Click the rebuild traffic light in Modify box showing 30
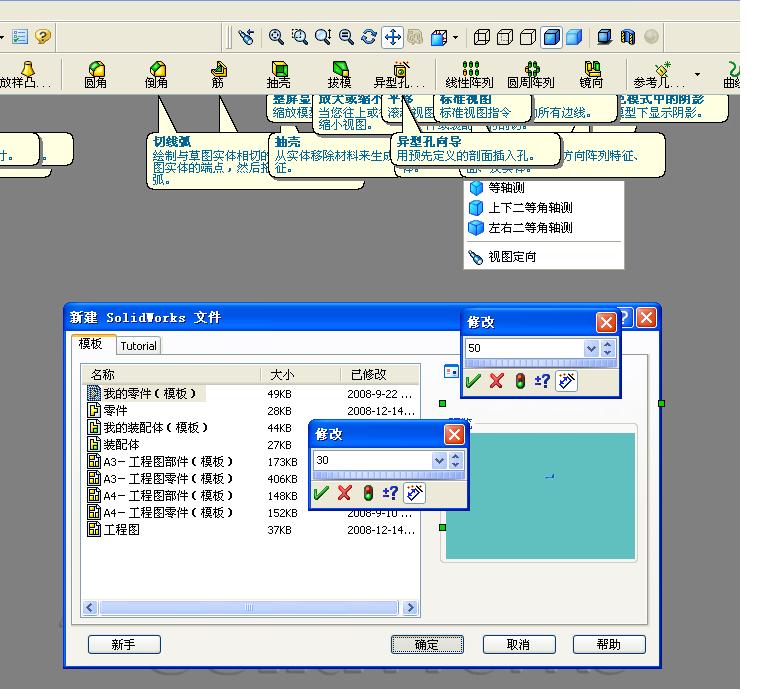 (x=368, y=493)
